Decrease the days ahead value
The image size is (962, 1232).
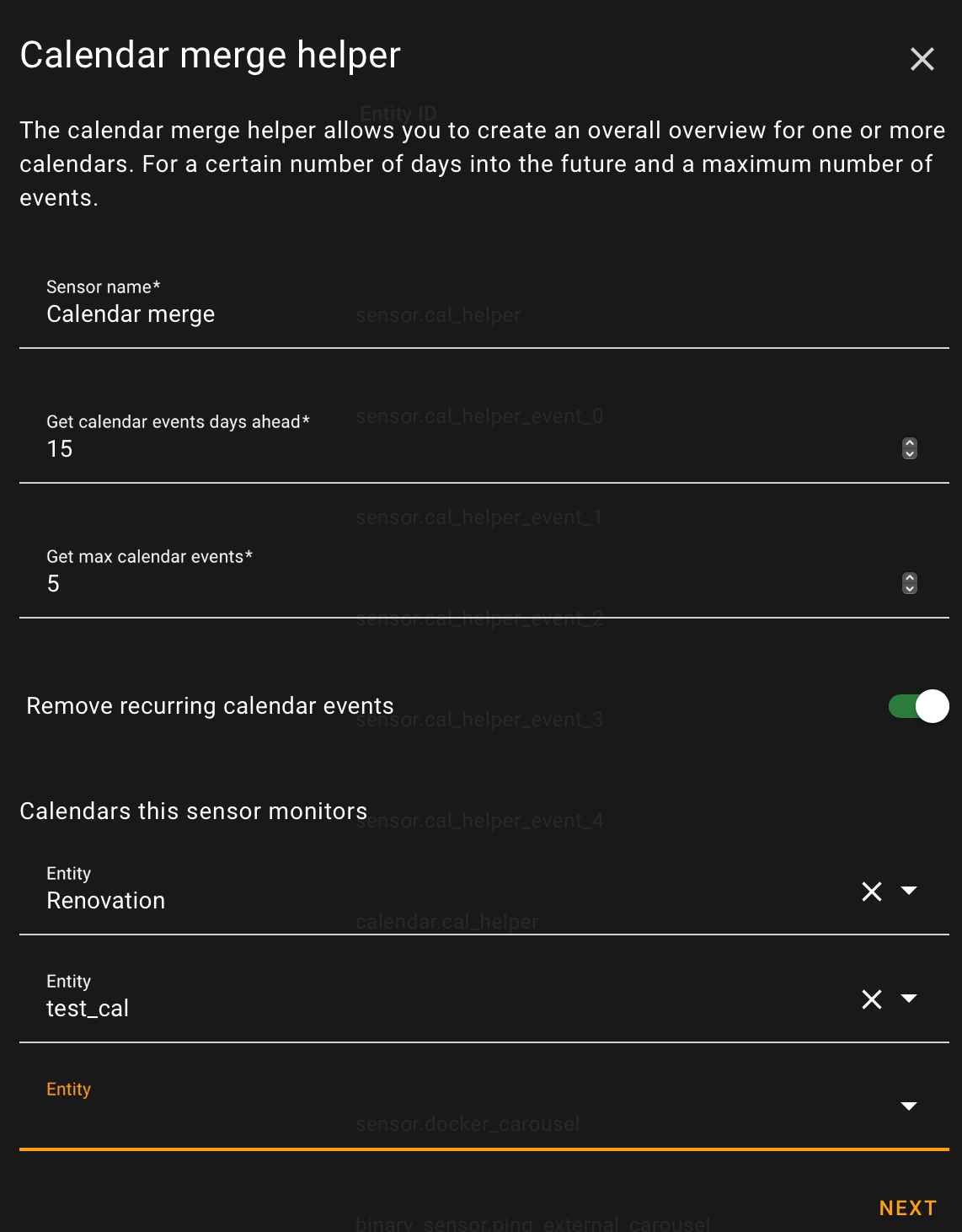910,454
